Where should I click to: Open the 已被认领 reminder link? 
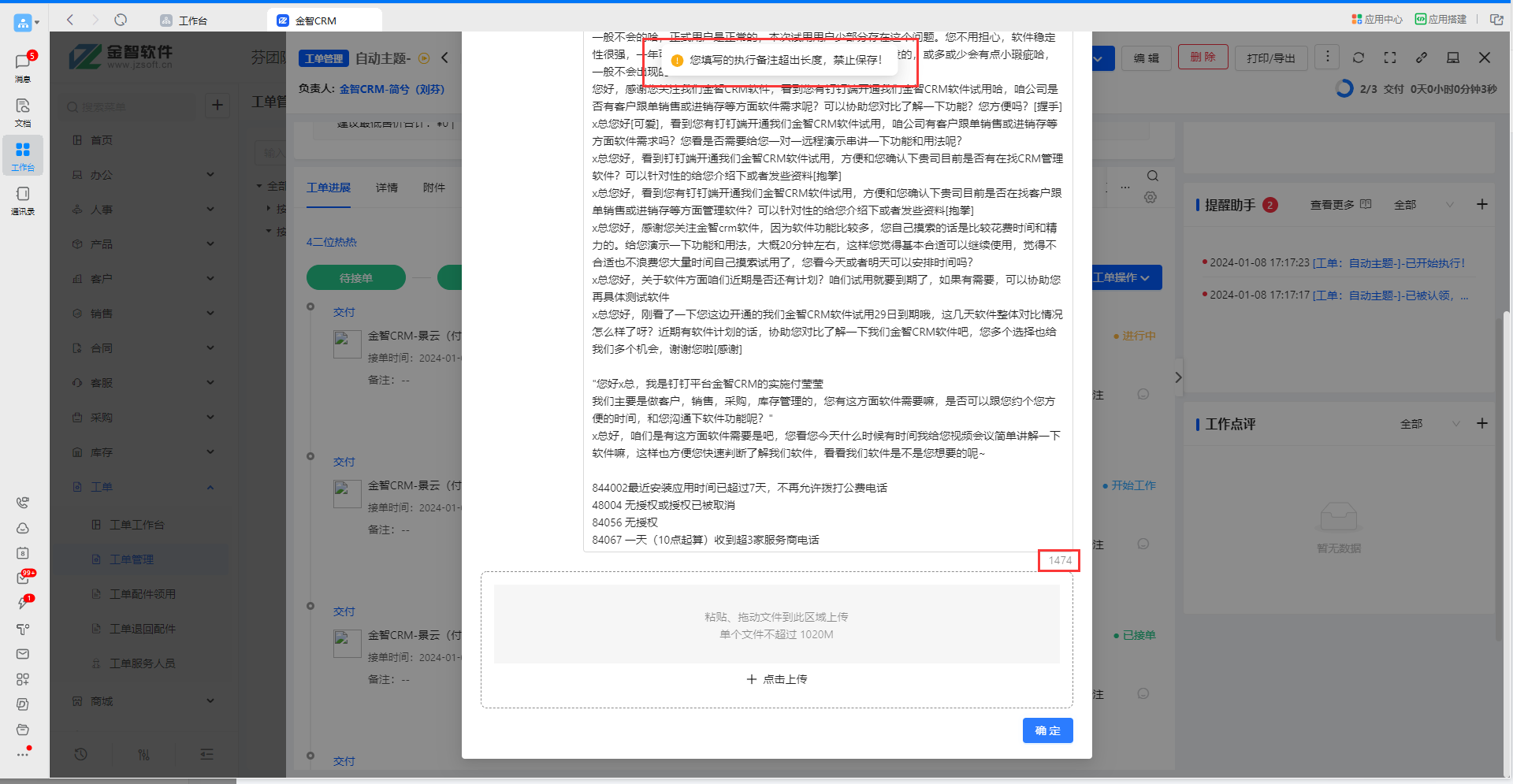coord(1390,295)
